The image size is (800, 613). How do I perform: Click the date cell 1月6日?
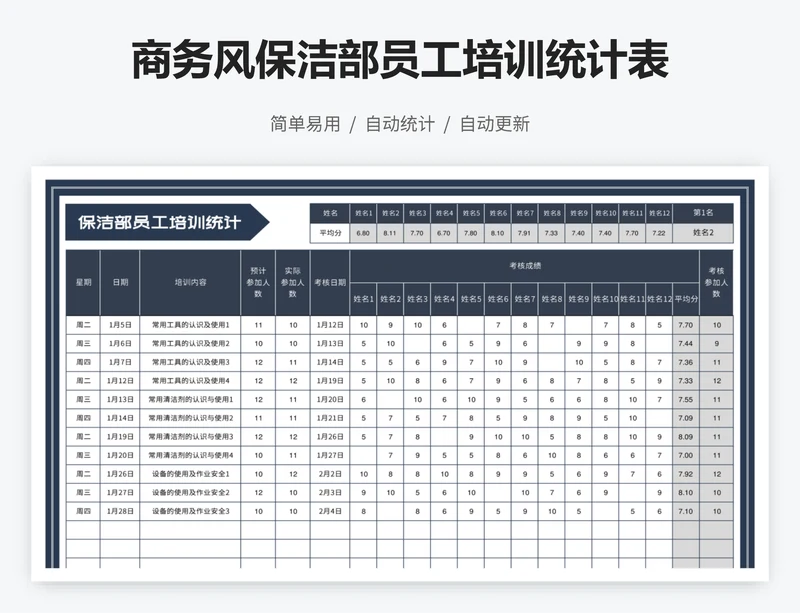[x=120, y=344]
